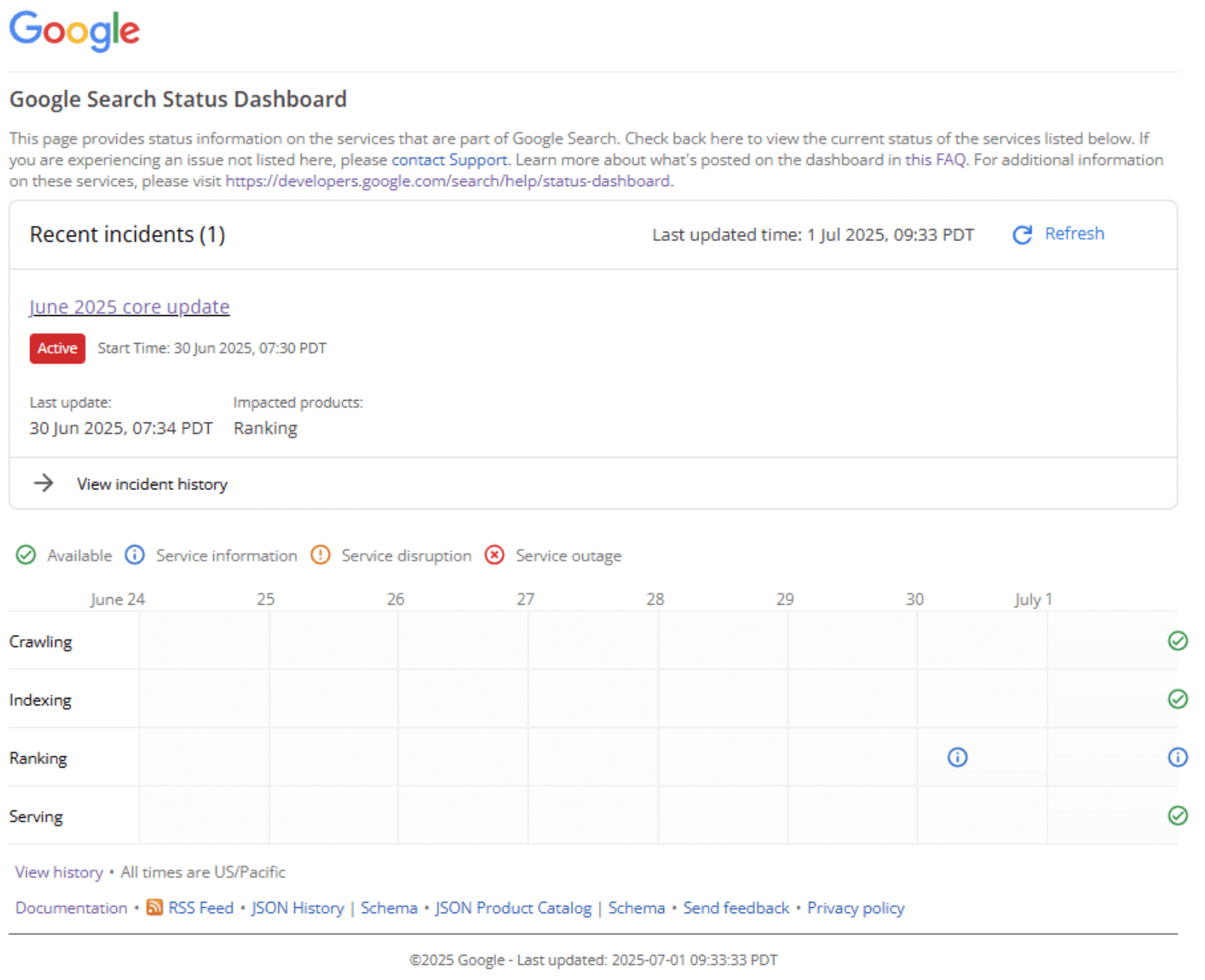Viewport: 1205px width, 980px height.
Task: Click the orange RSS Feed icon
Action: coord(155,907)
